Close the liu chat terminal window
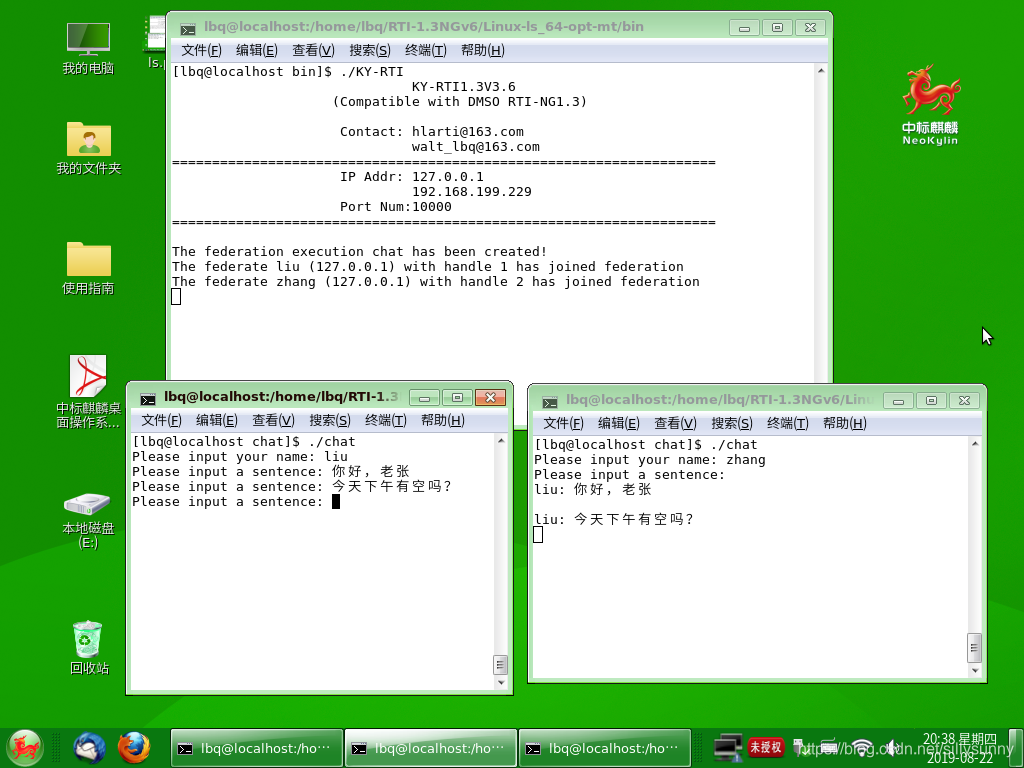 pyautogui.click(x=490, y=397)
